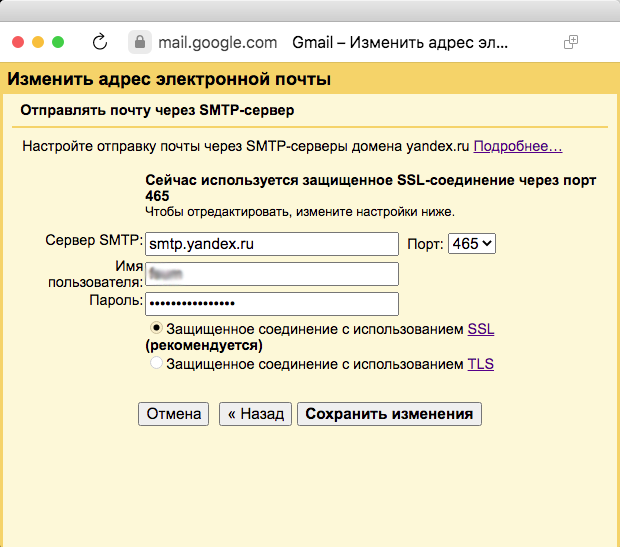Viewport: 620px width, 547px height.
Task: Select the secured TLS connection radio button
Action: tap(156, 364)
